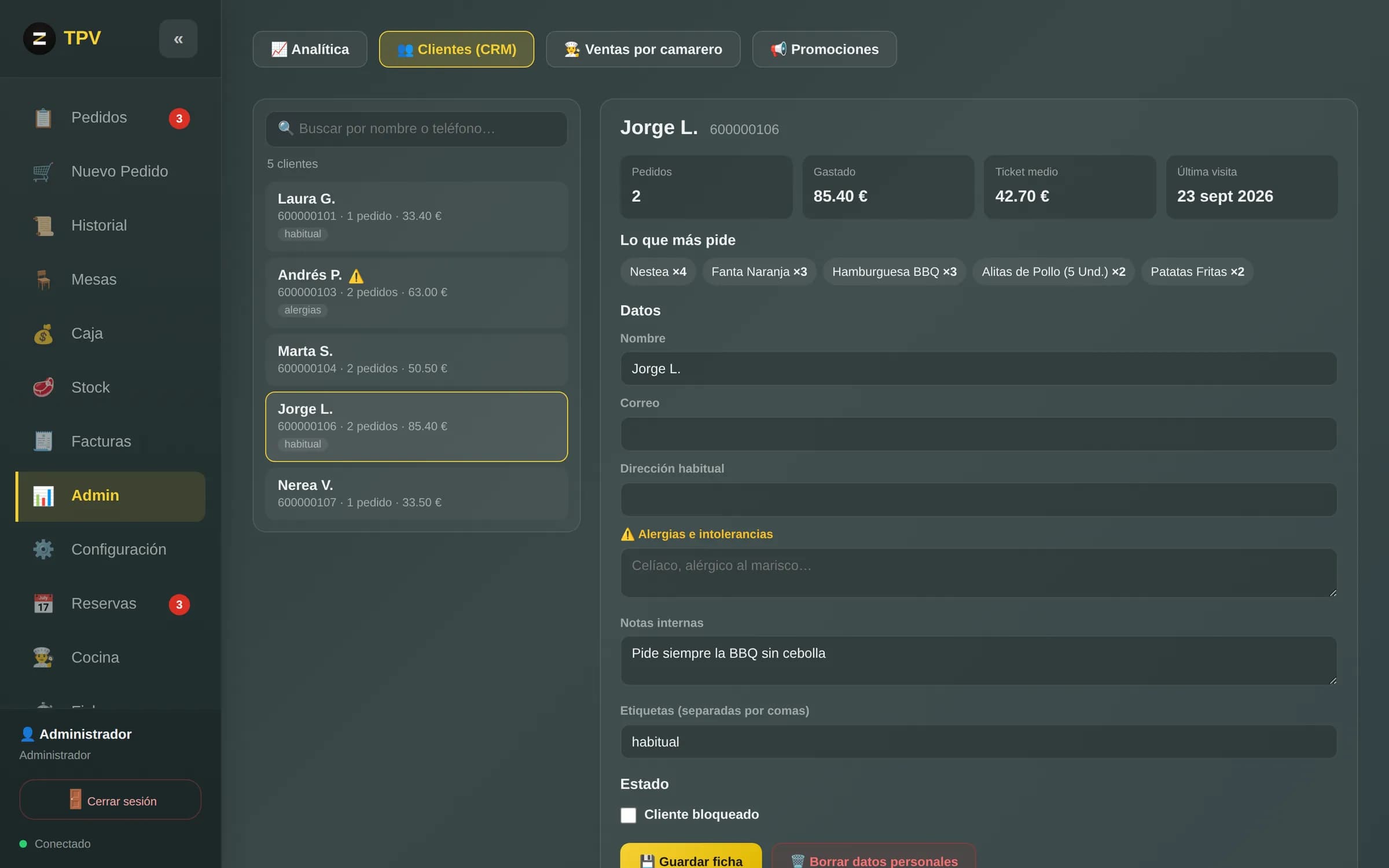Toggle the Cliente bloqueado checkbox
This screenshot has width=1389, height=868.
628,815
